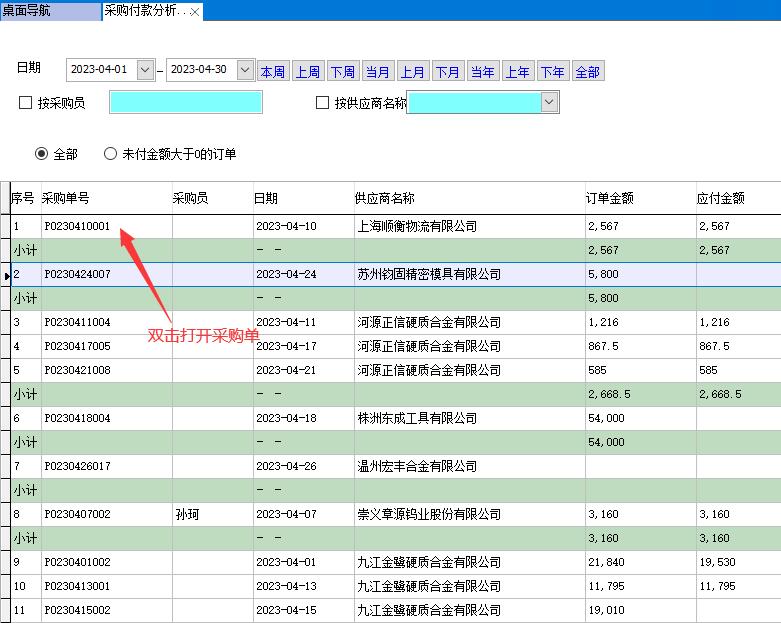Open the end date 2023-04-30 dropdown

245,71
